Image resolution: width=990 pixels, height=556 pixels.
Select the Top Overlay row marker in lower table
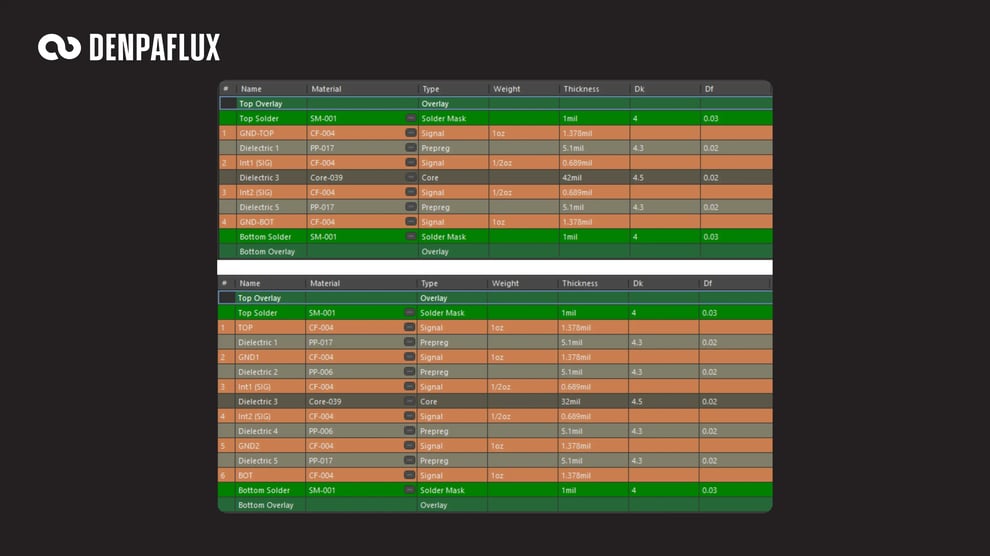(x=227, y=298)
